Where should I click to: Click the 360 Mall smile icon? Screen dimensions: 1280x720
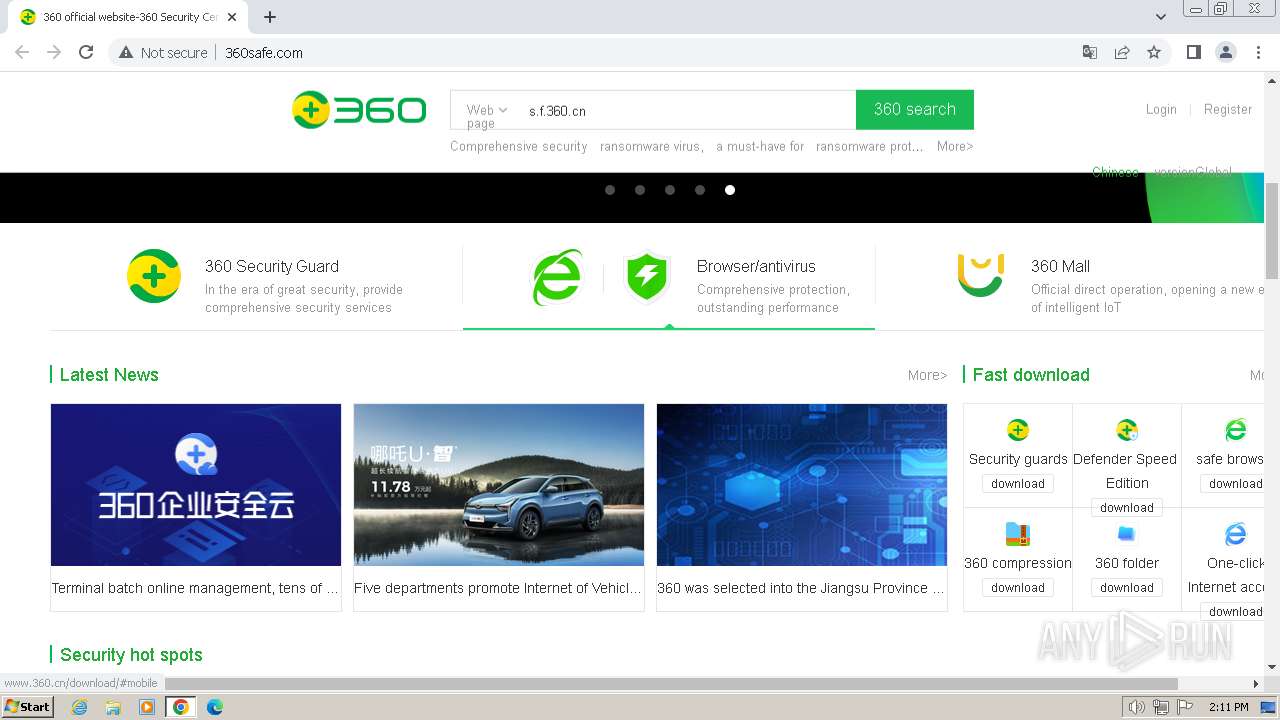pyautogui.click(x=980, y=276)
